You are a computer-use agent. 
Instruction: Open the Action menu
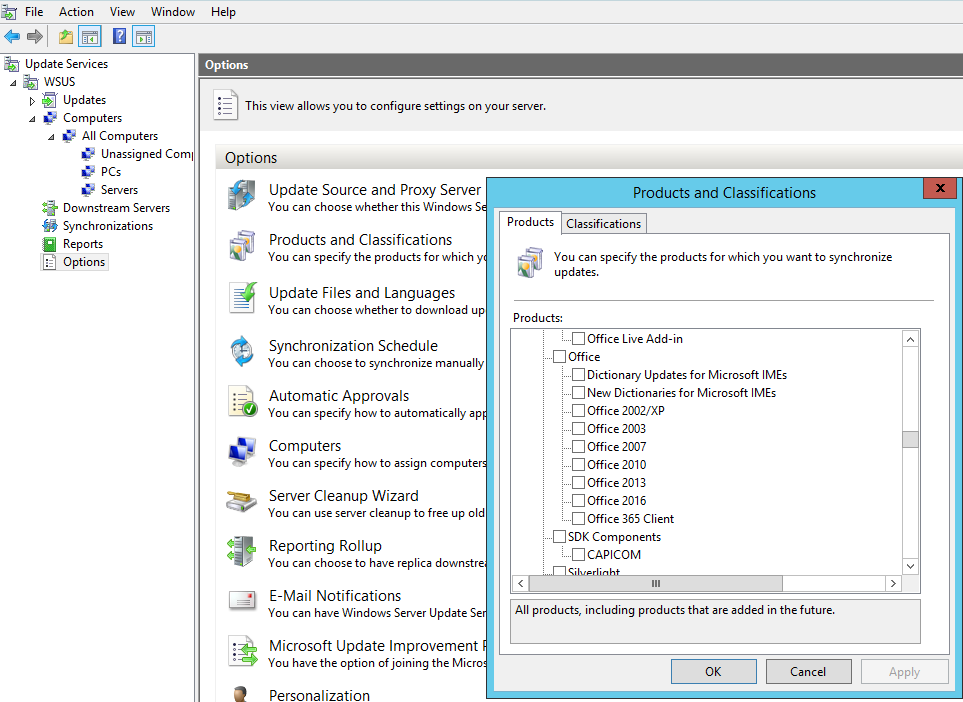(x=76, y=12)
